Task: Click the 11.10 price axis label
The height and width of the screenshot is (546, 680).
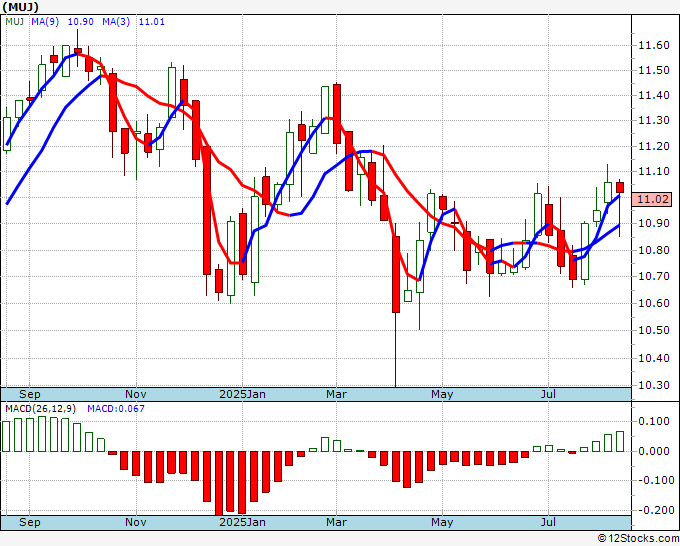Action: (x=654, y=171)
